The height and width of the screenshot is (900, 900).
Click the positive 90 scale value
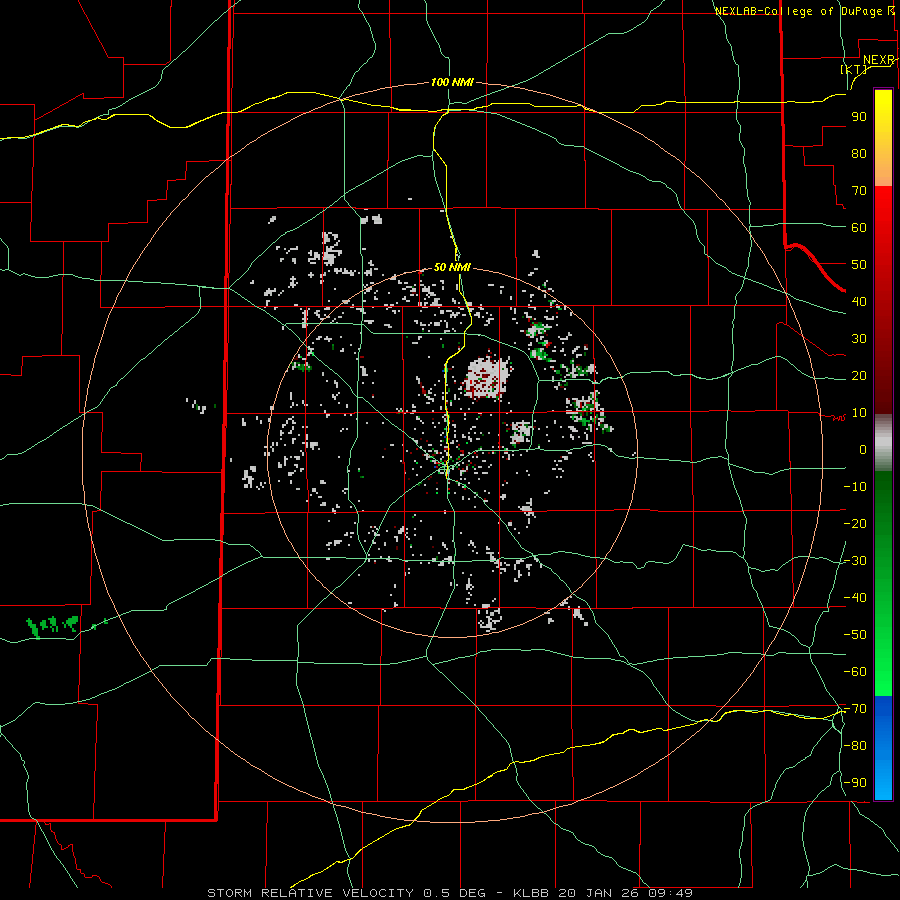pos(859,117)
